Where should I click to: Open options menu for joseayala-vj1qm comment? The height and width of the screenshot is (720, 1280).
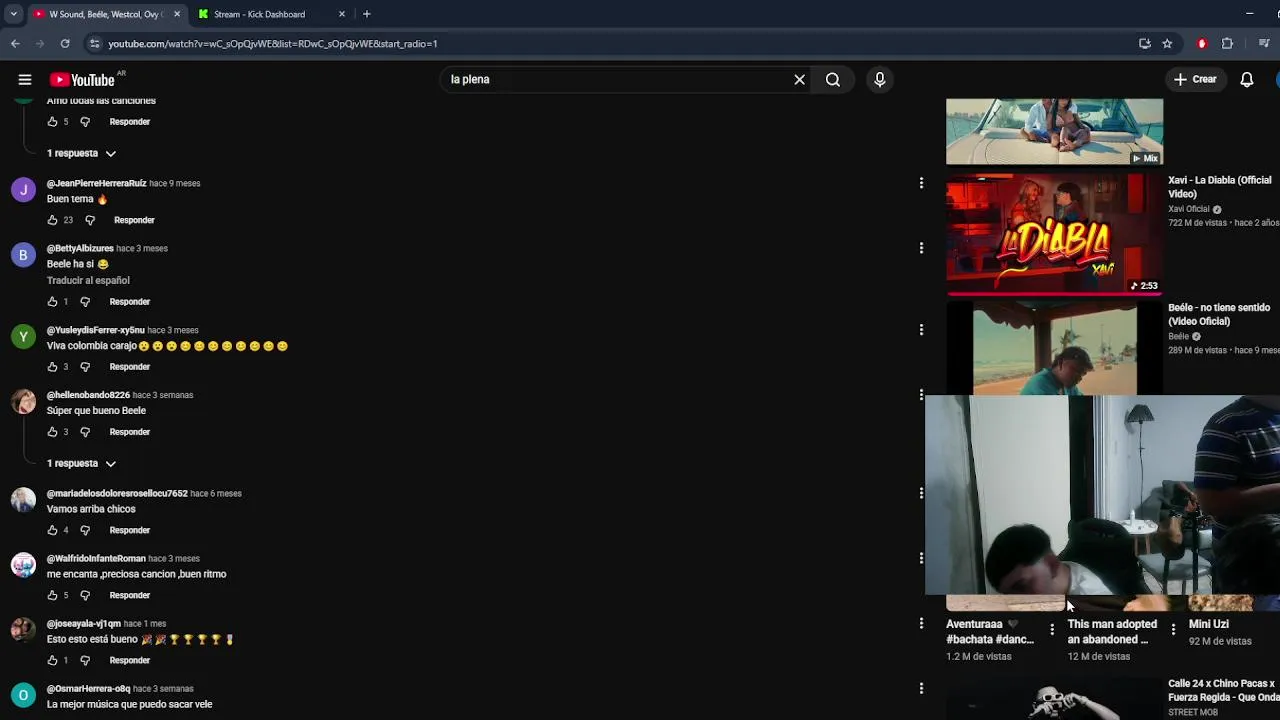coord(921,623)
